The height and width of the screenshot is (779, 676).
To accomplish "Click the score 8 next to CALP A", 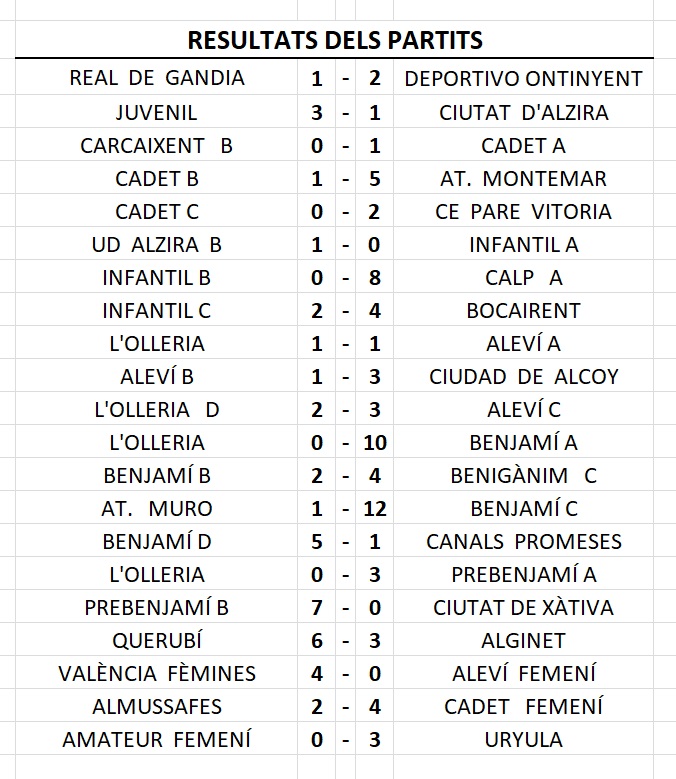I will click(375, 277).
